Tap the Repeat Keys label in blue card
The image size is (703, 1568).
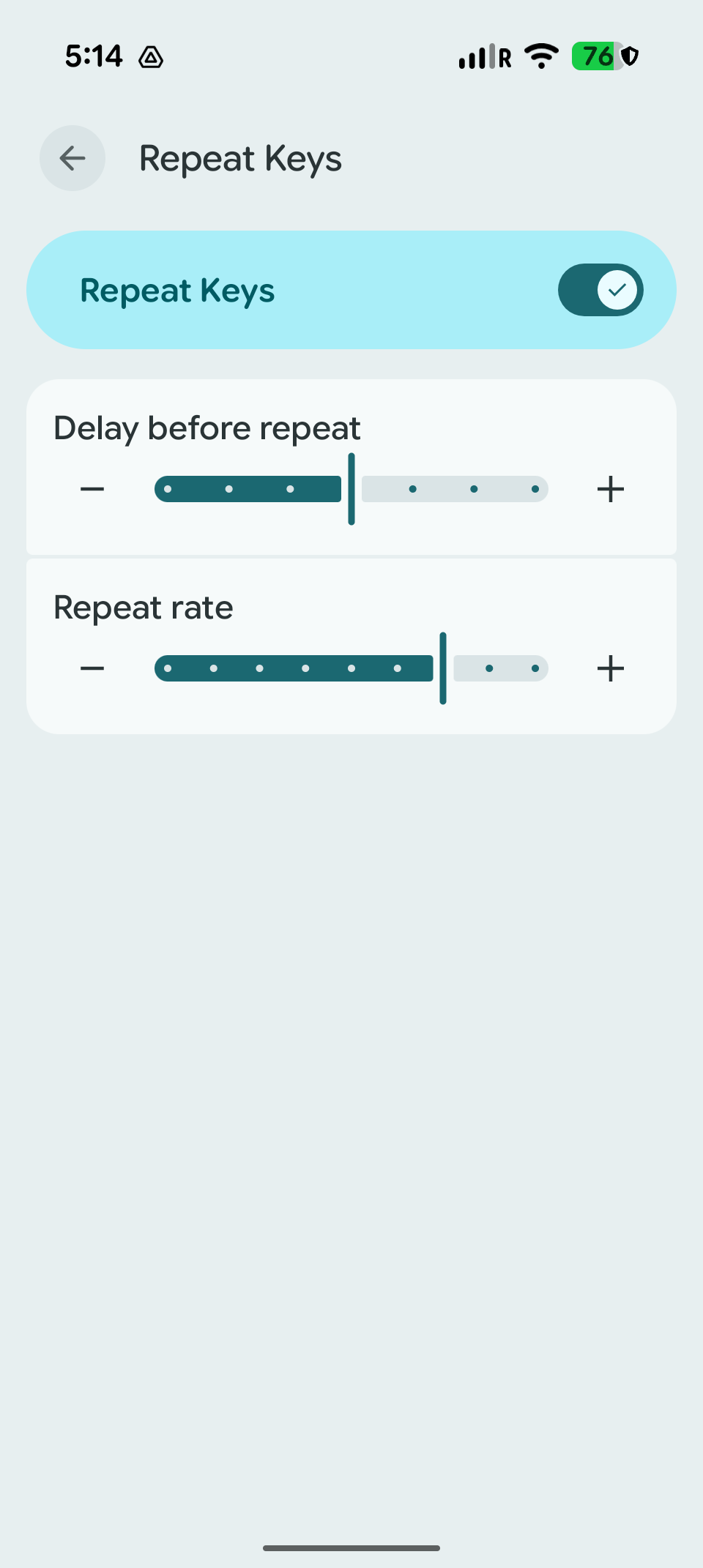pyautogui.click(x=177, y=291)
